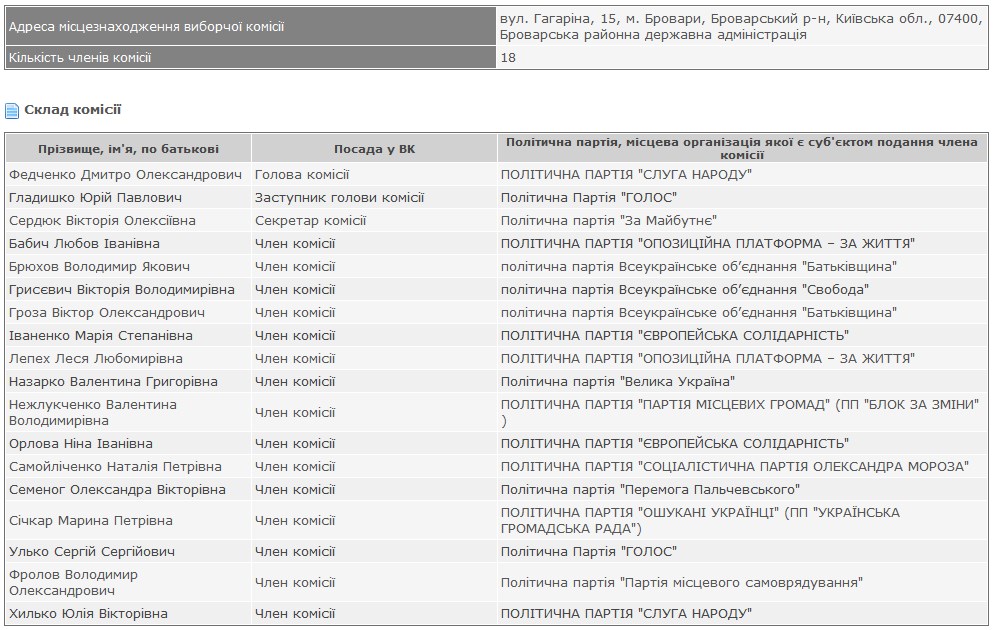Select 'Семеног Олександра Вікторівна' name
The width and height of the screenshot is (993, 630).
pos(117,490)
